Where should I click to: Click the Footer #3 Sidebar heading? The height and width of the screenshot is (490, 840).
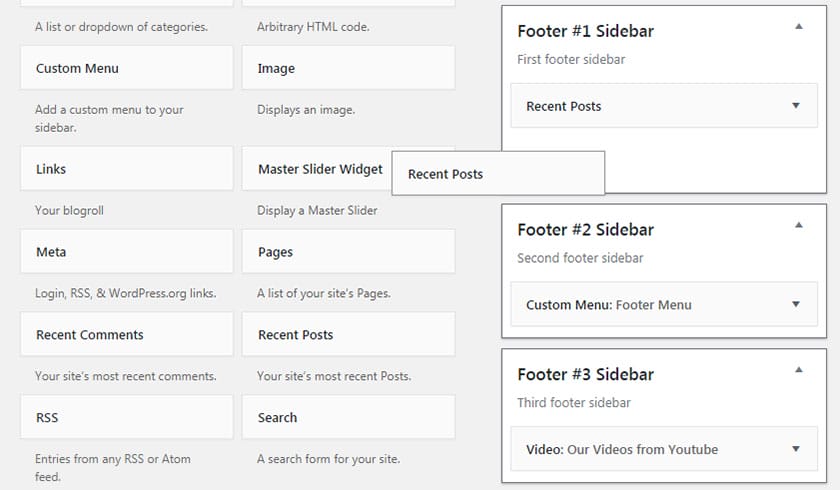coord(585,374)
